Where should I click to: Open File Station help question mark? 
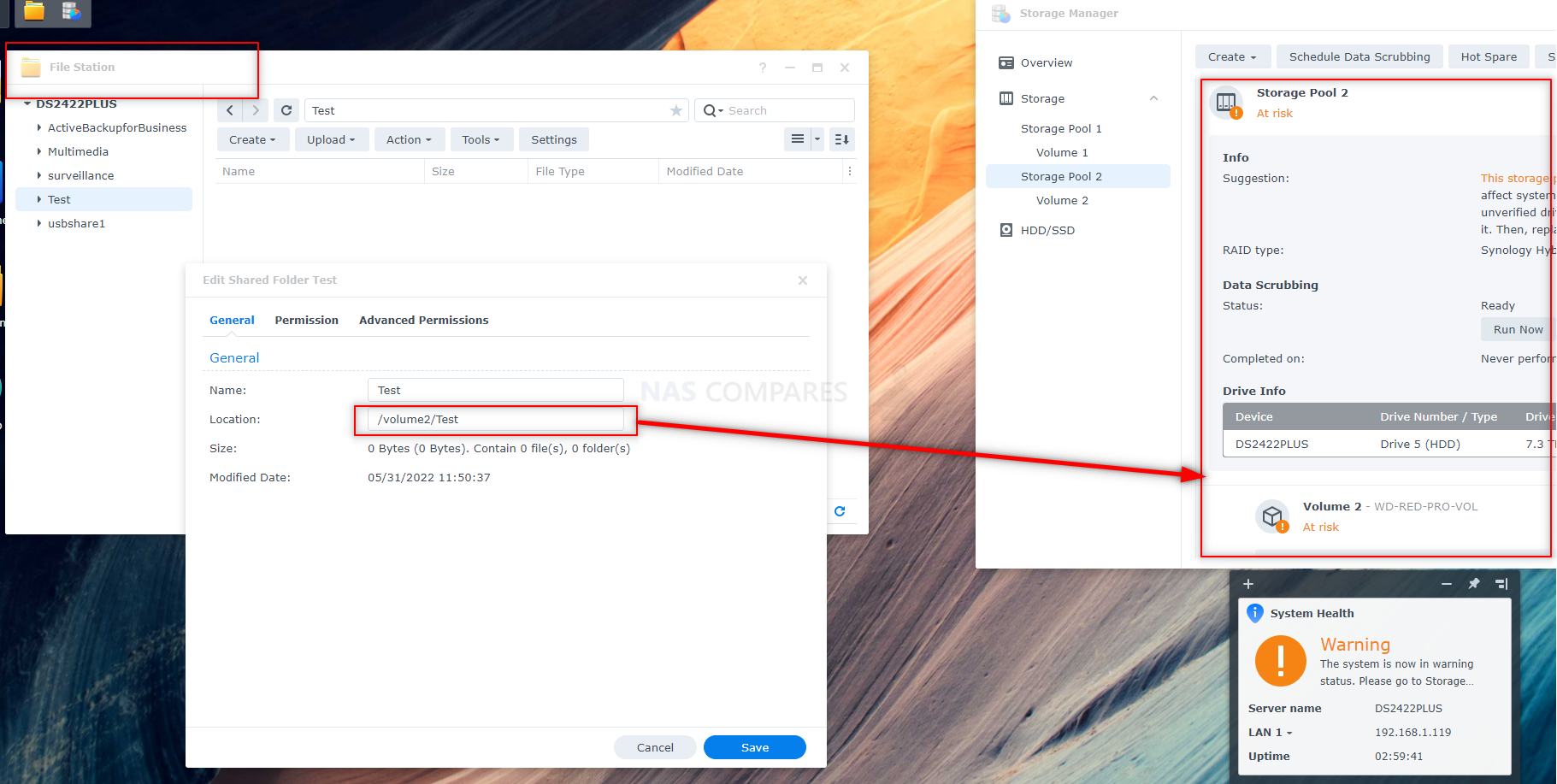tap(763, 68)
